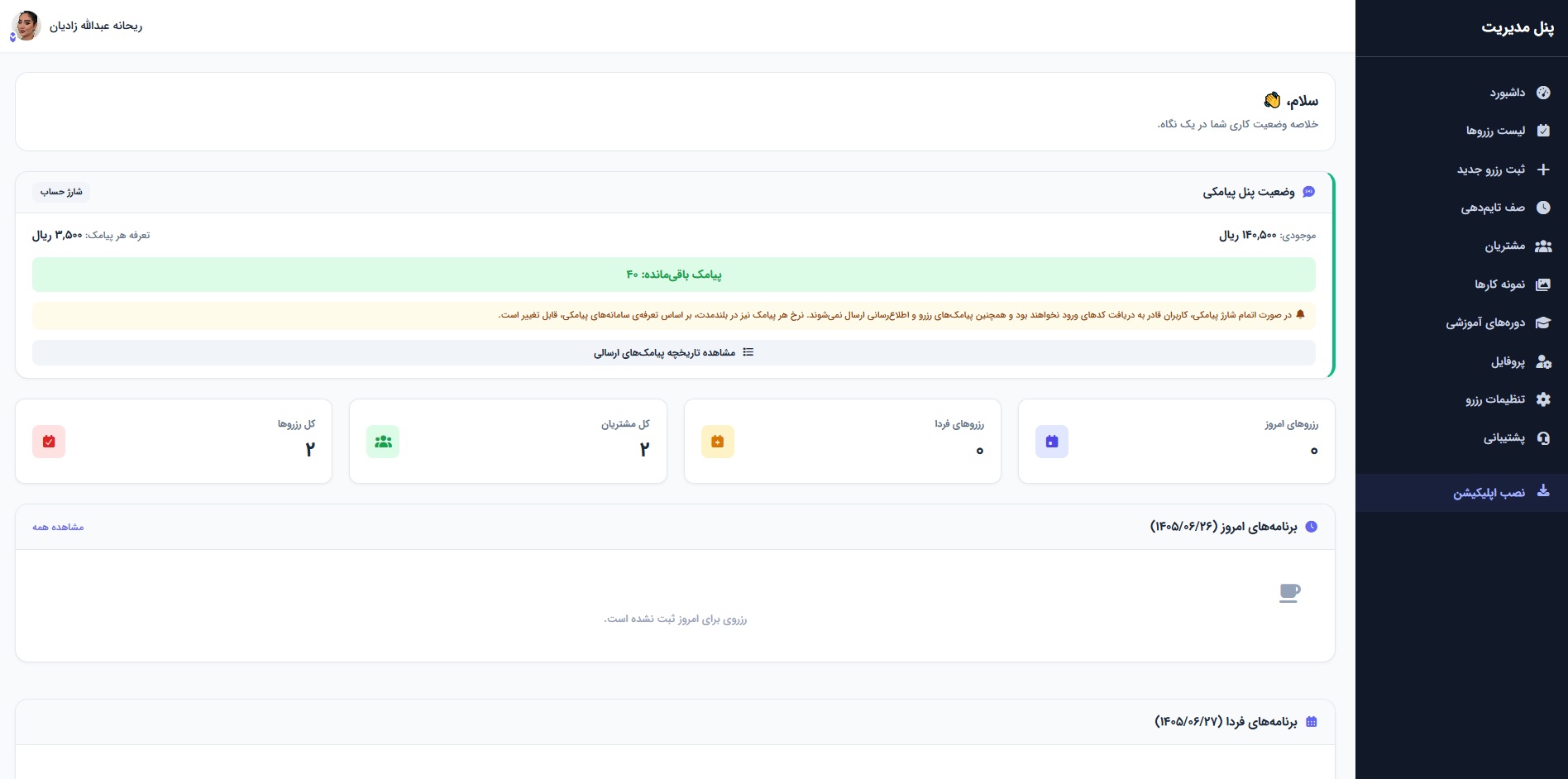Click the رزروی برای امروز ثبت نشده است message
The image size is (1568, 779).
[x=675, y=619]
